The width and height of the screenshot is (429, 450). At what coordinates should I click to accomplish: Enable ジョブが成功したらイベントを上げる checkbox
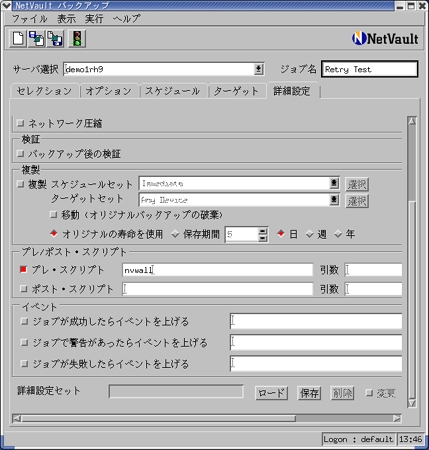[24, 321]
